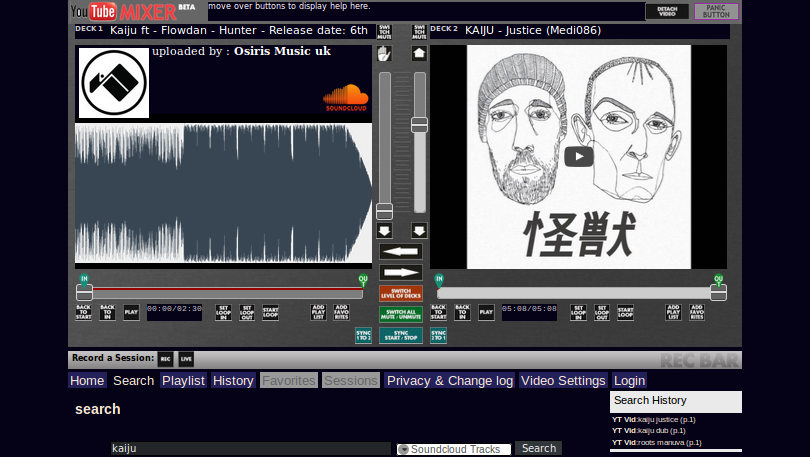Click the left arrow crossfade button
The height and width of the screenshot is (457, 810).
tap(401, 251)
